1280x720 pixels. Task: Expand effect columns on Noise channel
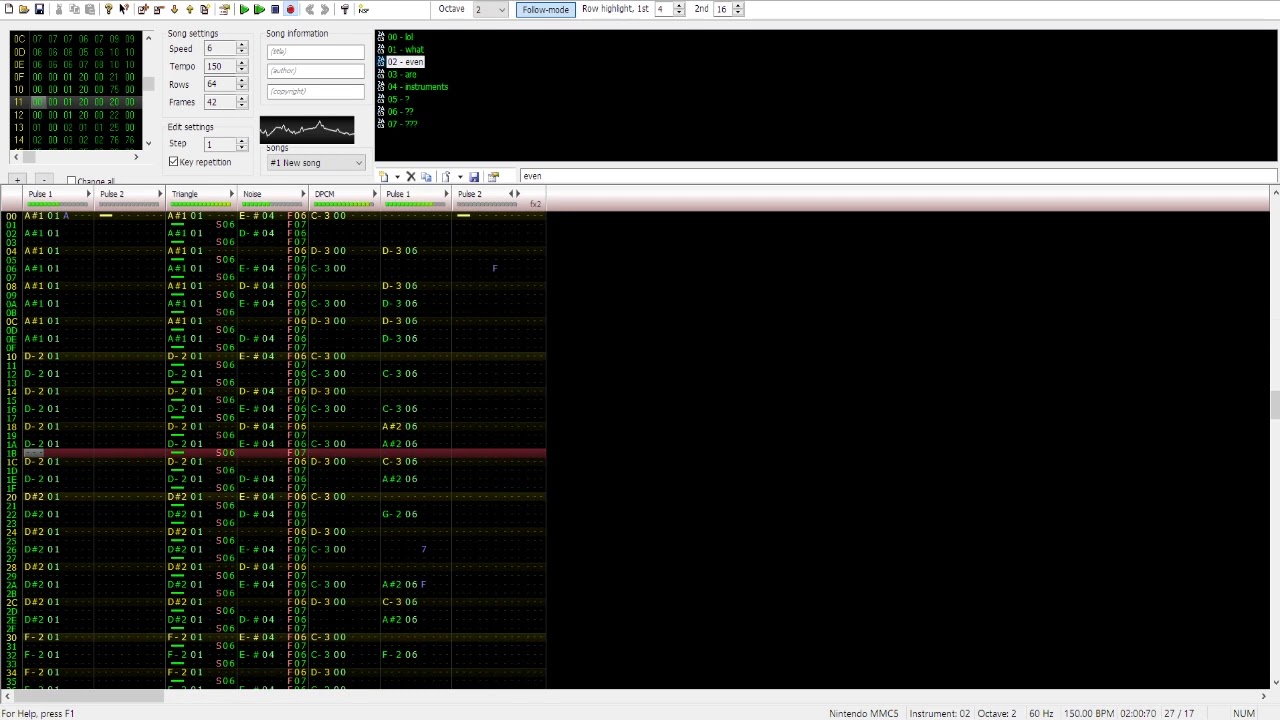pos(303,194)
